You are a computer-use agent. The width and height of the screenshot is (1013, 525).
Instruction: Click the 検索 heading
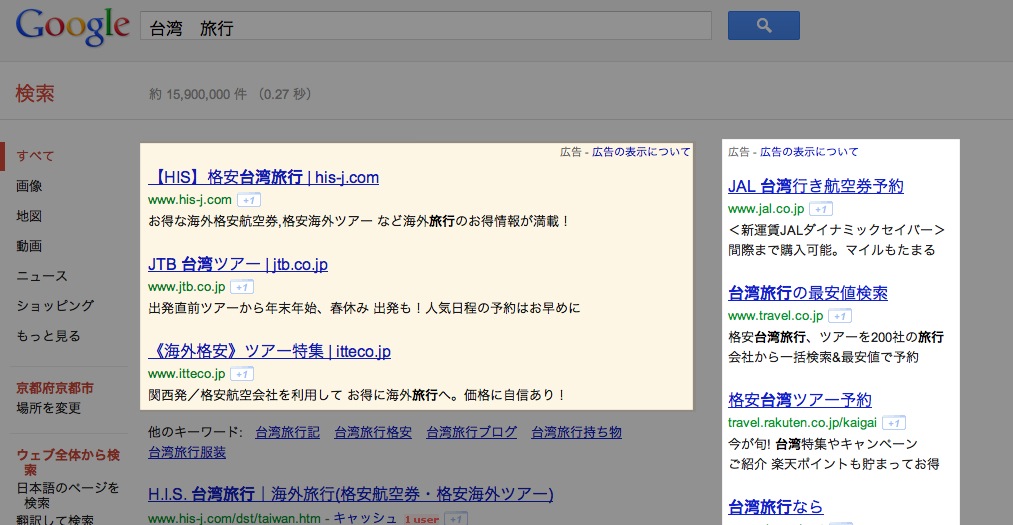pos(35,94)
